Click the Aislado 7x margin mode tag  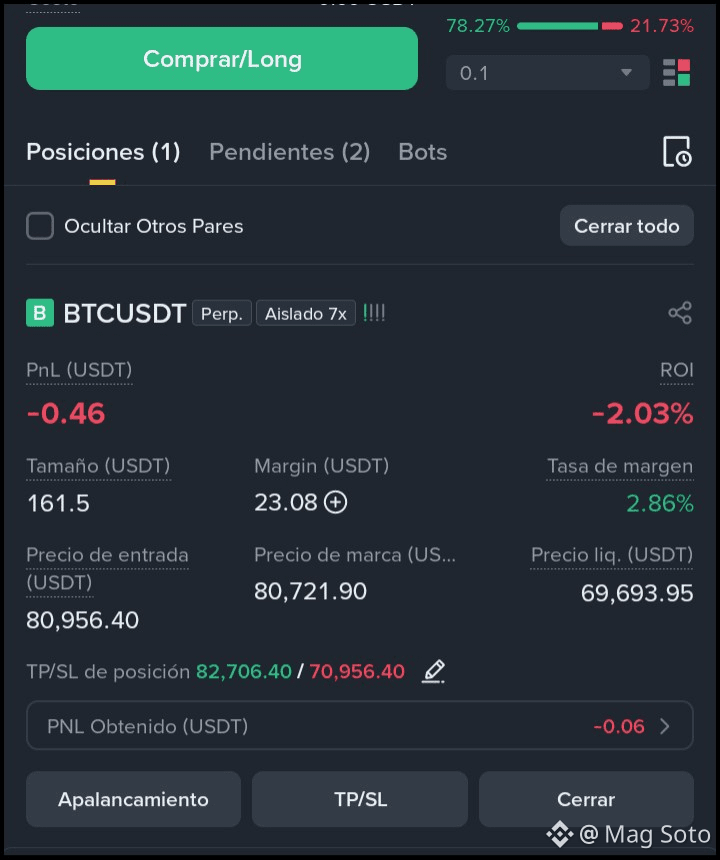coord(306,314)
